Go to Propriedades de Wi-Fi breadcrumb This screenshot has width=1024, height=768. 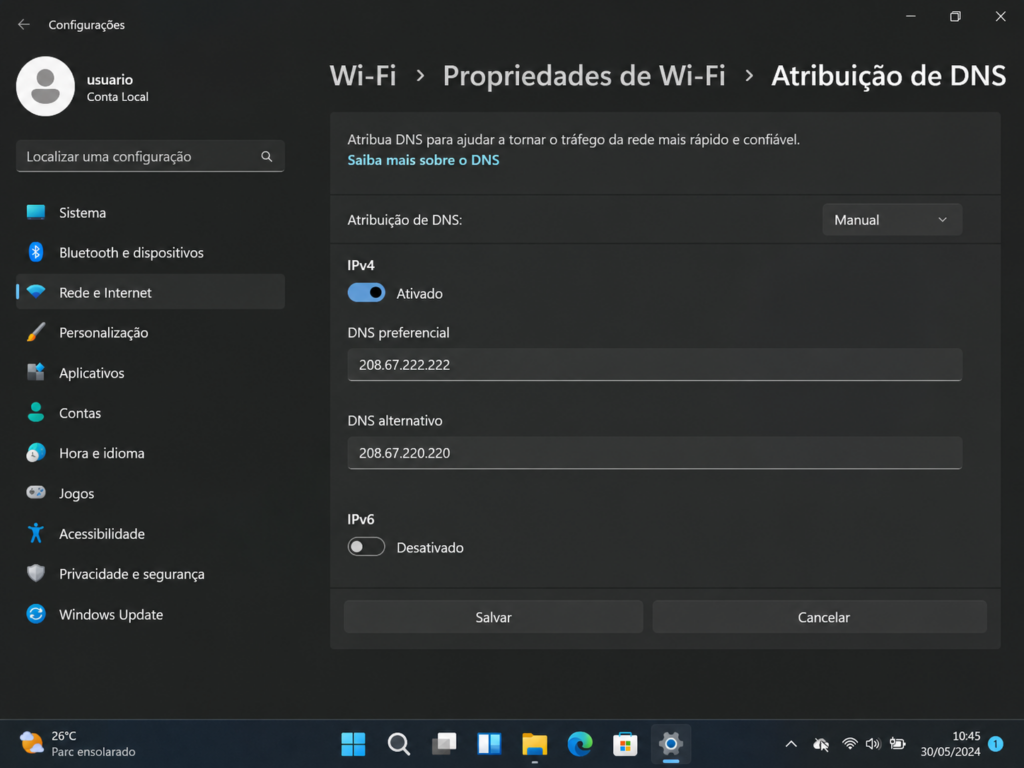point(584,76)
